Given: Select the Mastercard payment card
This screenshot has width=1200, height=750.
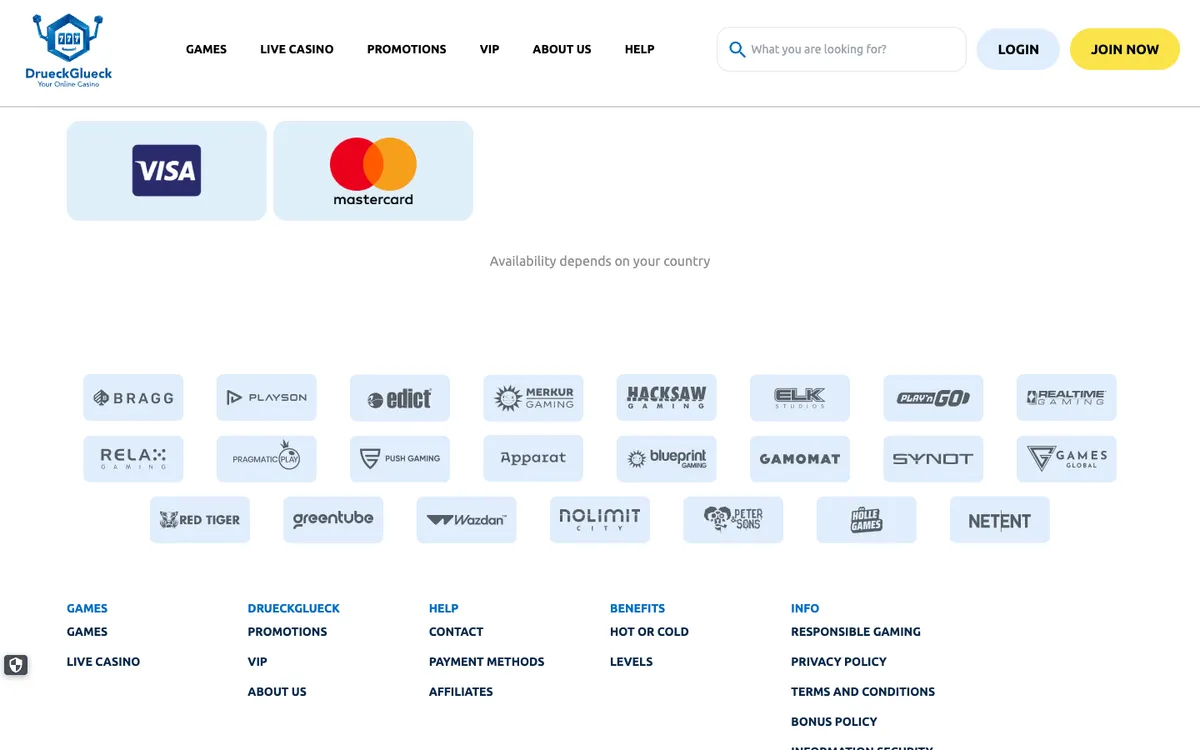Looking at the screenshot, I should [x=373, y=171].
